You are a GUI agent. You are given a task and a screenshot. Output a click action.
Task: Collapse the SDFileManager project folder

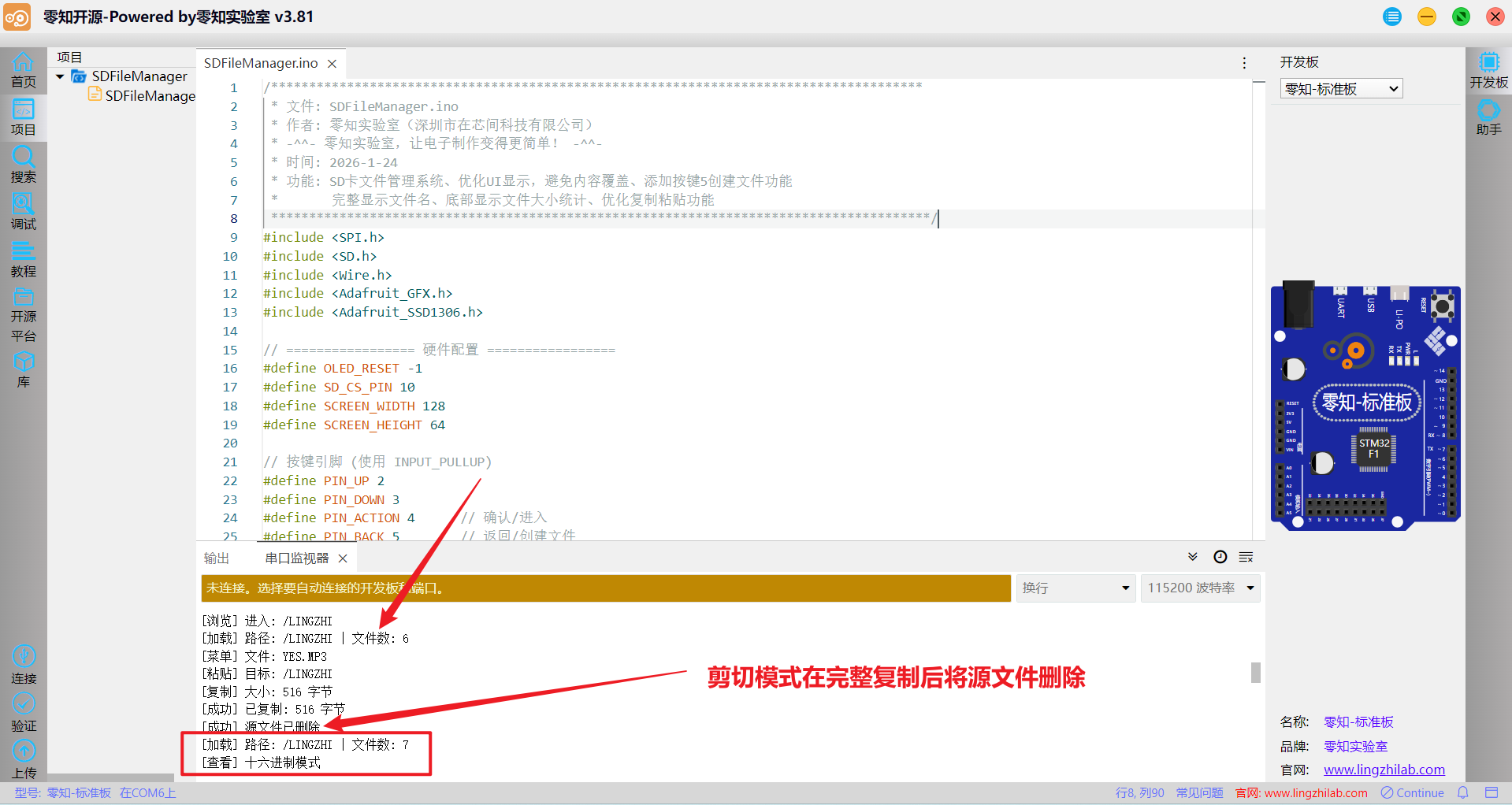pos(60,76)
